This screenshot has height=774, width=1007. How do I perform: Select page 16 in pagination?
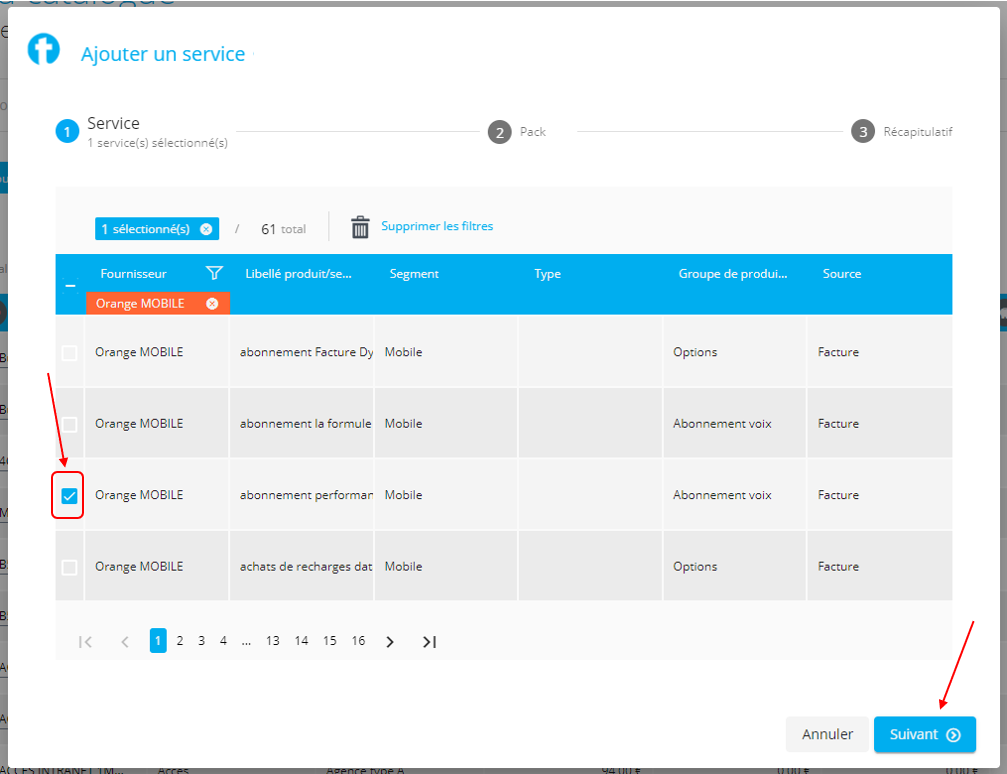tap(358, 640)
